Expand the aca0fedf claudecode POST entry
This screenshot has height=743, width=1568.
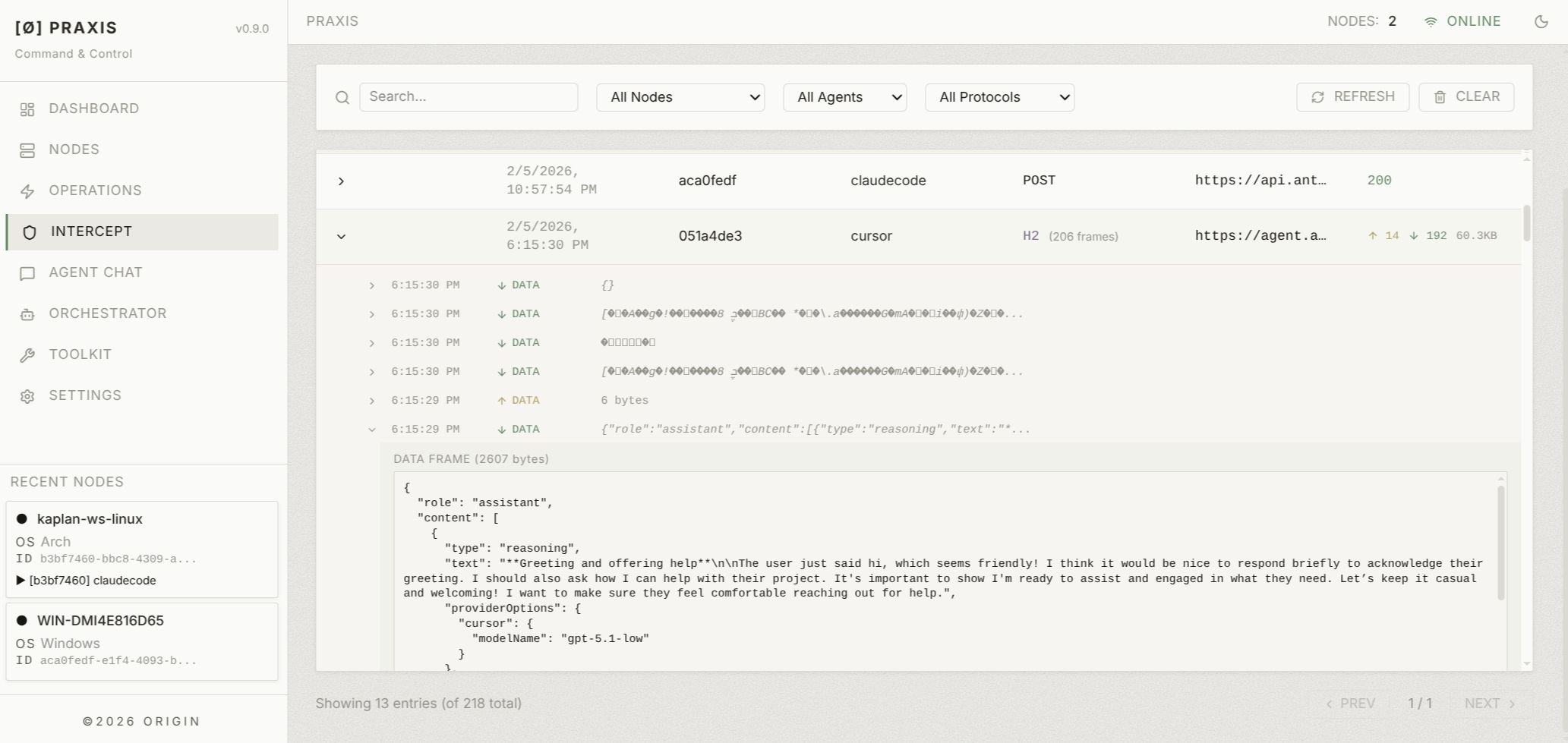pos(341,181)
